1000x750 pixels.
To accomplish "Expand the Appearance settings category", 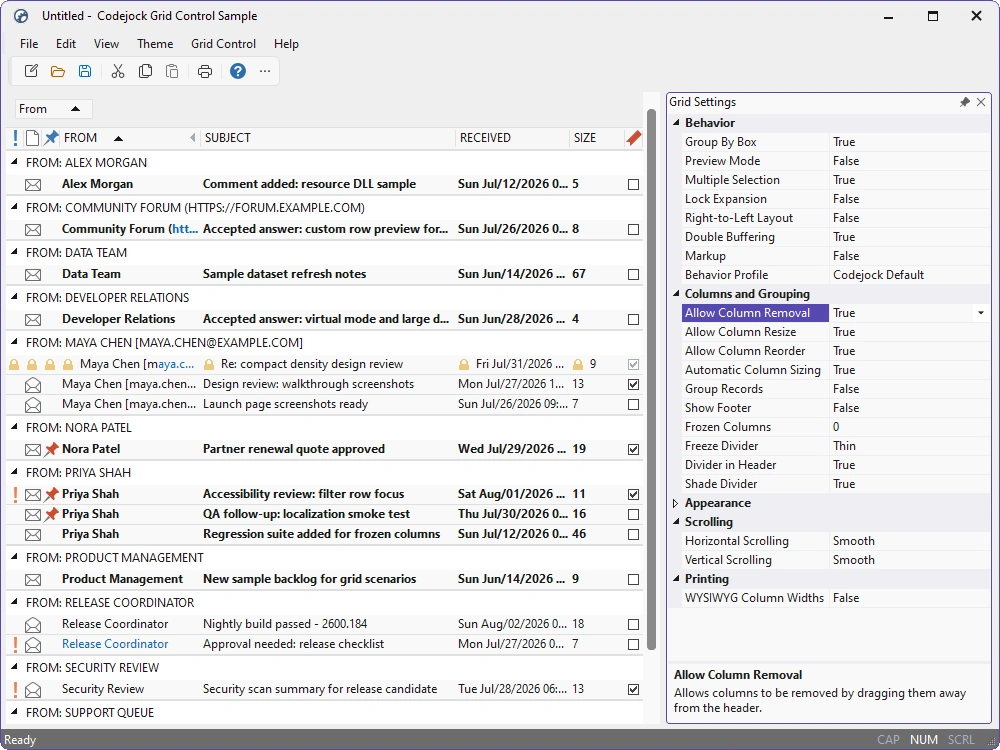I will (x=676, y=503).
